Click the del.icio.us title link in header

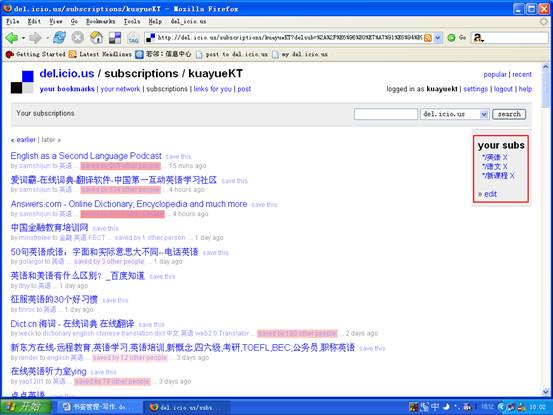[x=67, y=73]
